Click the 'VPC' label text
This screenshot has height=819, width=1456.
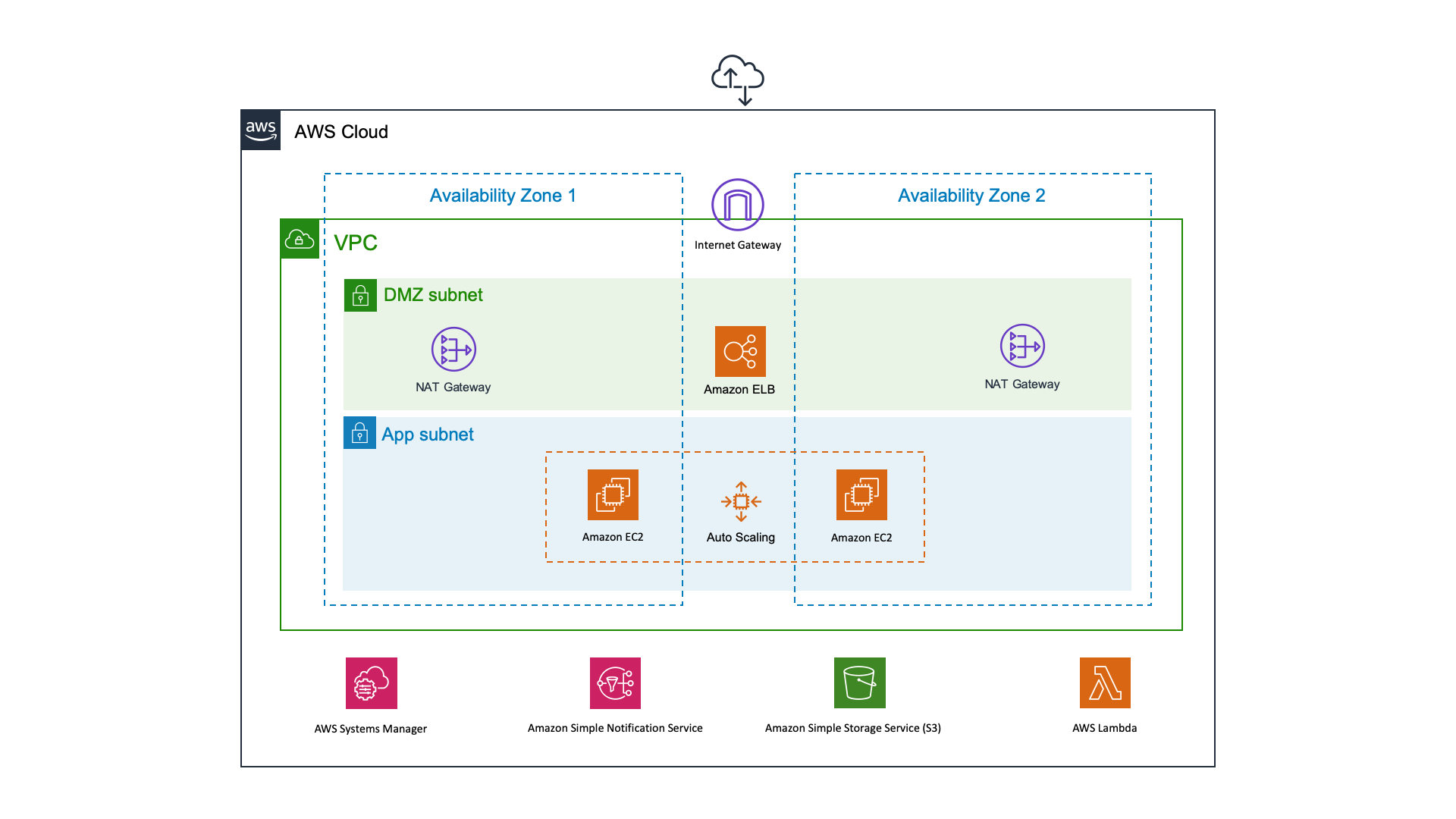click(x=356, y=243)
